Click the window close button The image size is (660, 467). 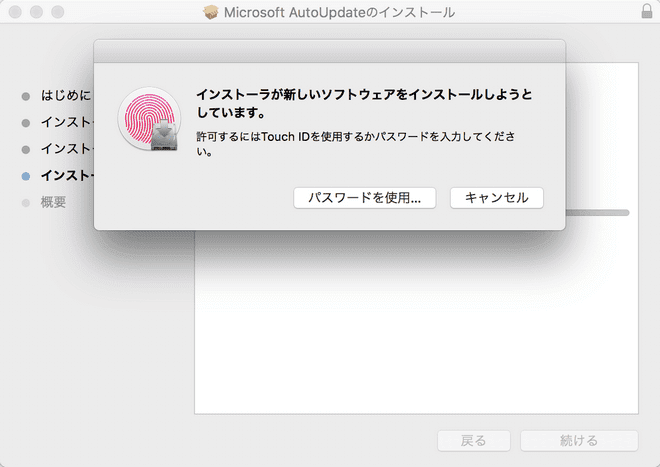pyautogui.click(x=16, y=12)
